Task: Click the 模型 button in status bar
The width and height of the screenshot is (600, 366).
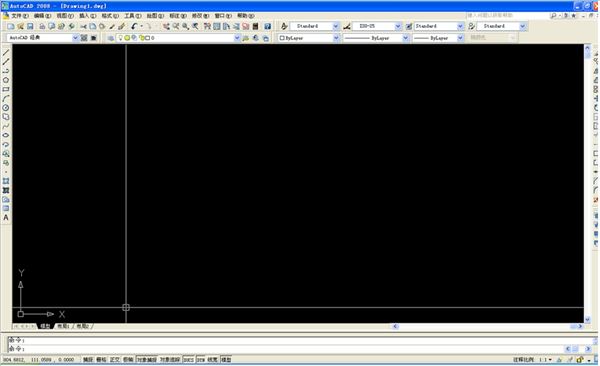Action: [x=226, y=359]
